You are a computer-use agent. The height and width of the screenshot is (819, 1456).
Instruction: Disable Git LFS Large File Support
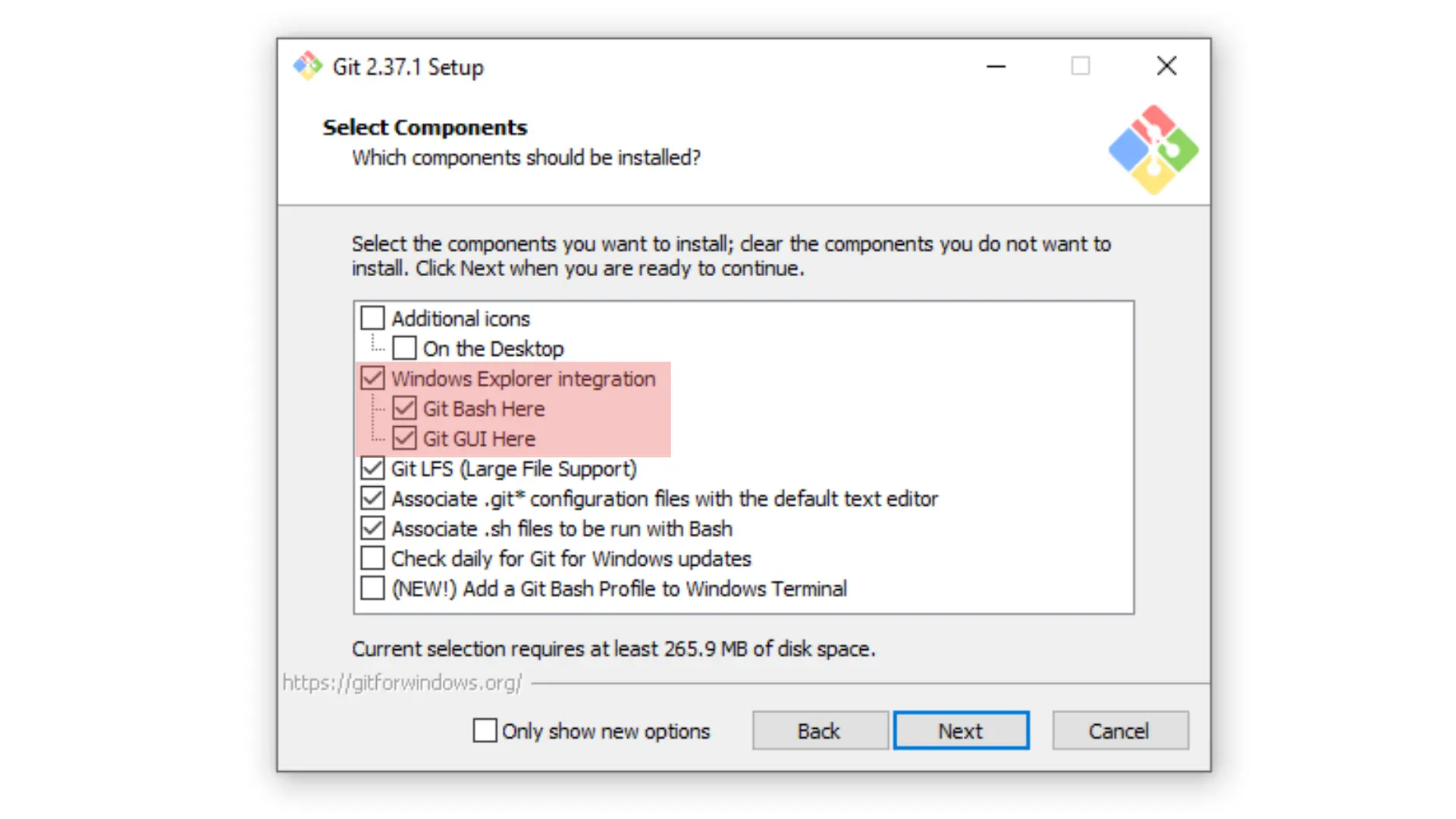click(x=372, y=468)
